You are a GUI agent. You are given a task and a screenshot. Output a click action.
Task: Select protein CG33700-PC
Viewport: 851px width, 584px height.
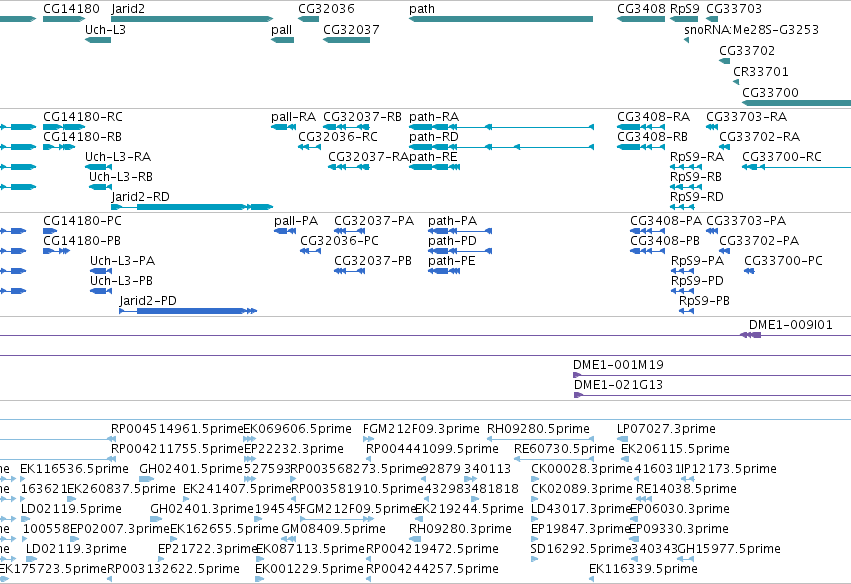click(783, 261)
